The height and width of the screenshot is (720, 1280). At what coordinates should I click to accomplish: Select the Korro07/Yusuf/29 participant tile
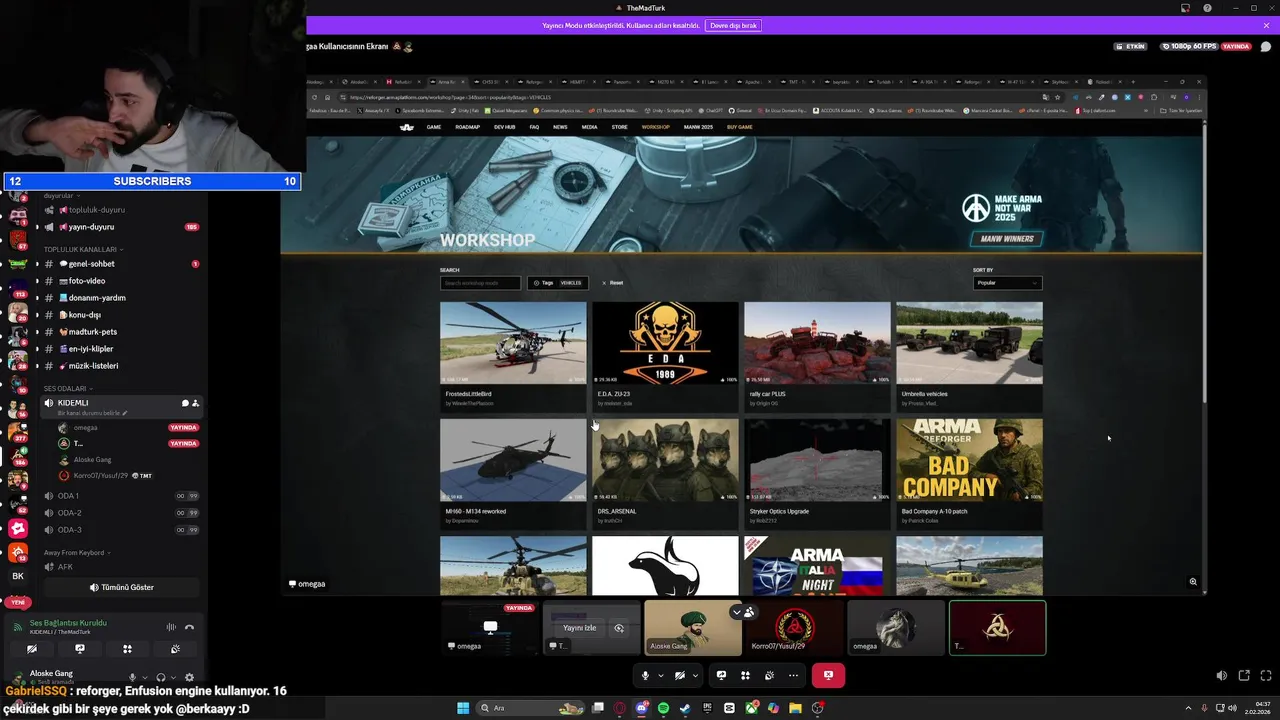(795, 628)
